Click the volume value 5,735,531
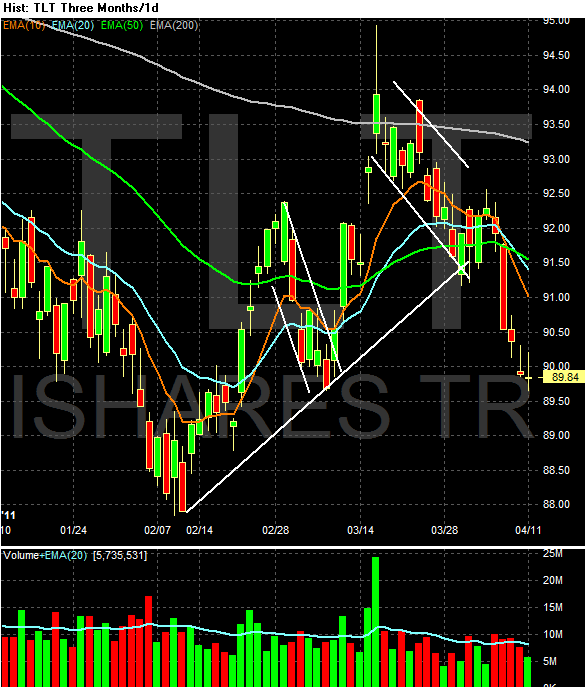Image resolution: width=586 pixels, height=690 pixels. click(x=120, y=555)
